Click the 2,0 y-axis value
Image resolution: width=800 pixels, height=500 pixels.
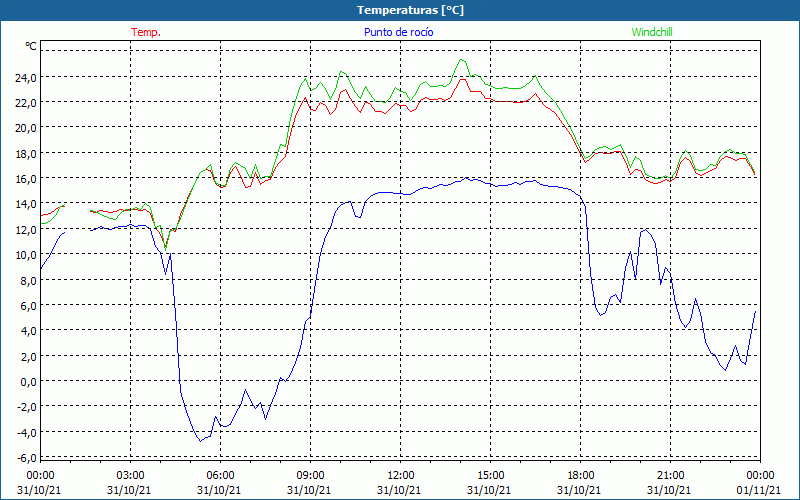click(28, 357)
